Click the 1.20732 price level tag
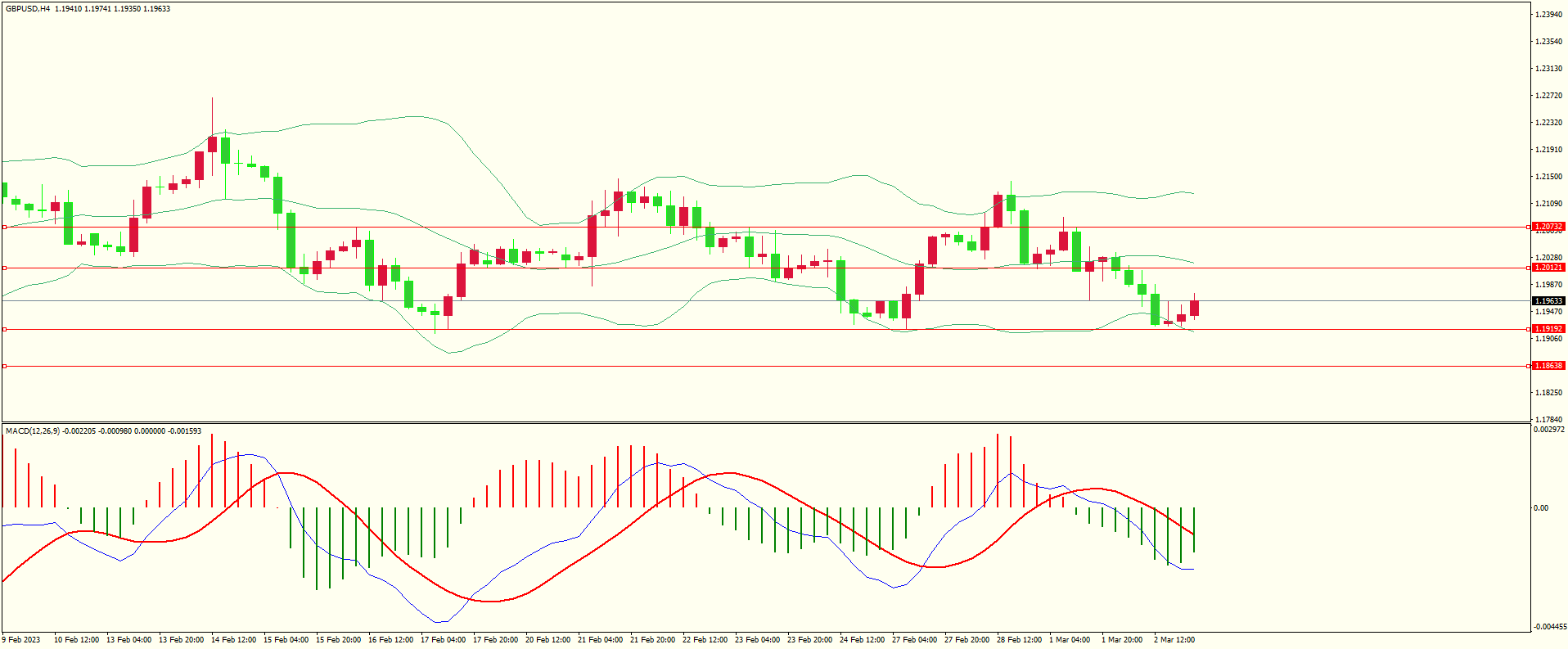Screen dimensions: 1568x649 point(1548,227)
